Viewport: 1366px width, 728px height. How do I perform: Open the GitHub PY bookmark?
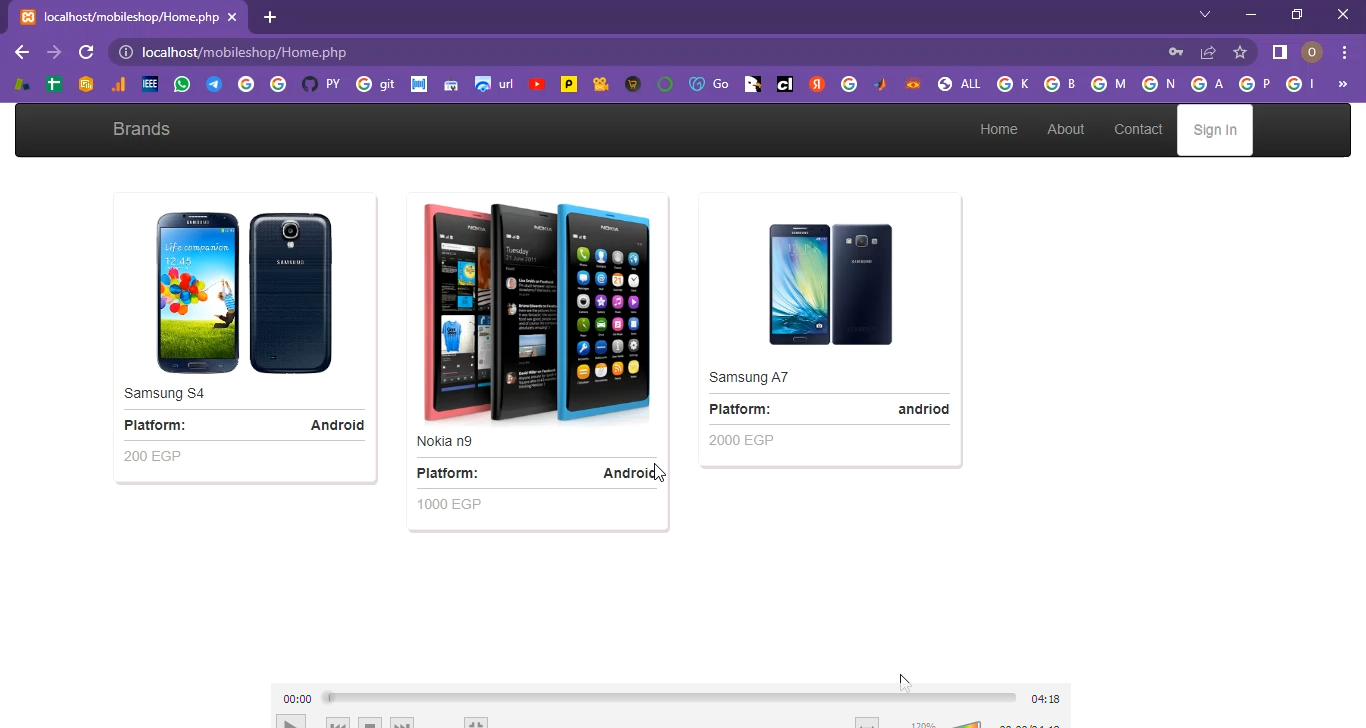(x=321, y=85)
